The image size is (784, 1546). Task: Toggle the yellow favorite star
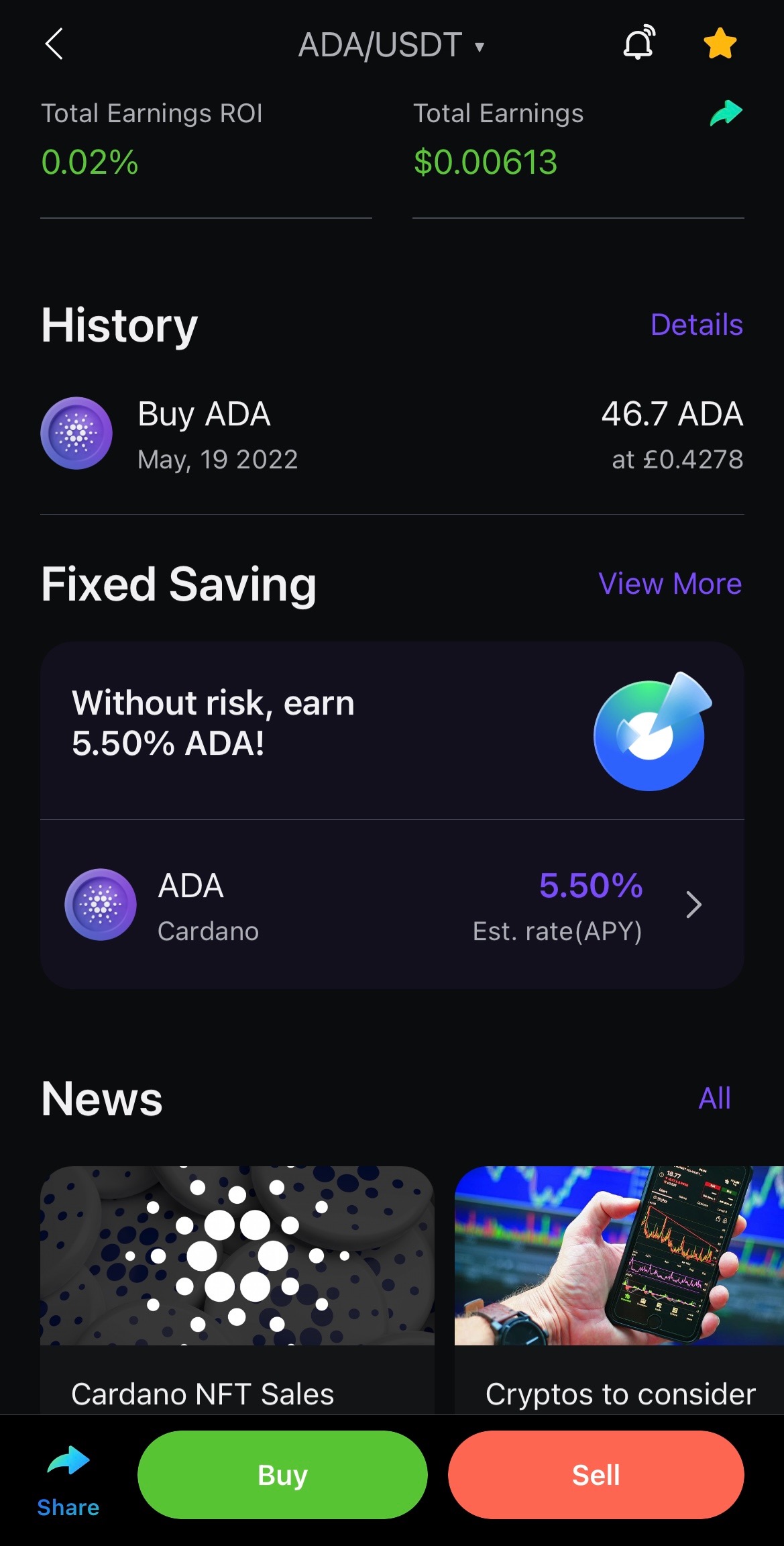(x=720, y=44)
